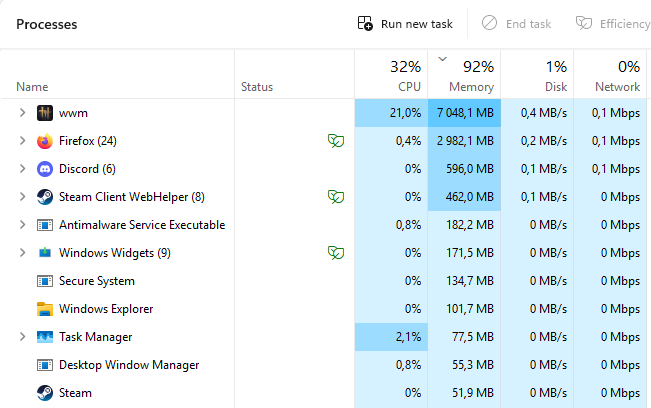Sort processes by Memory column header
The height and width of the screenshot is (408, 651).
(465, 75)
